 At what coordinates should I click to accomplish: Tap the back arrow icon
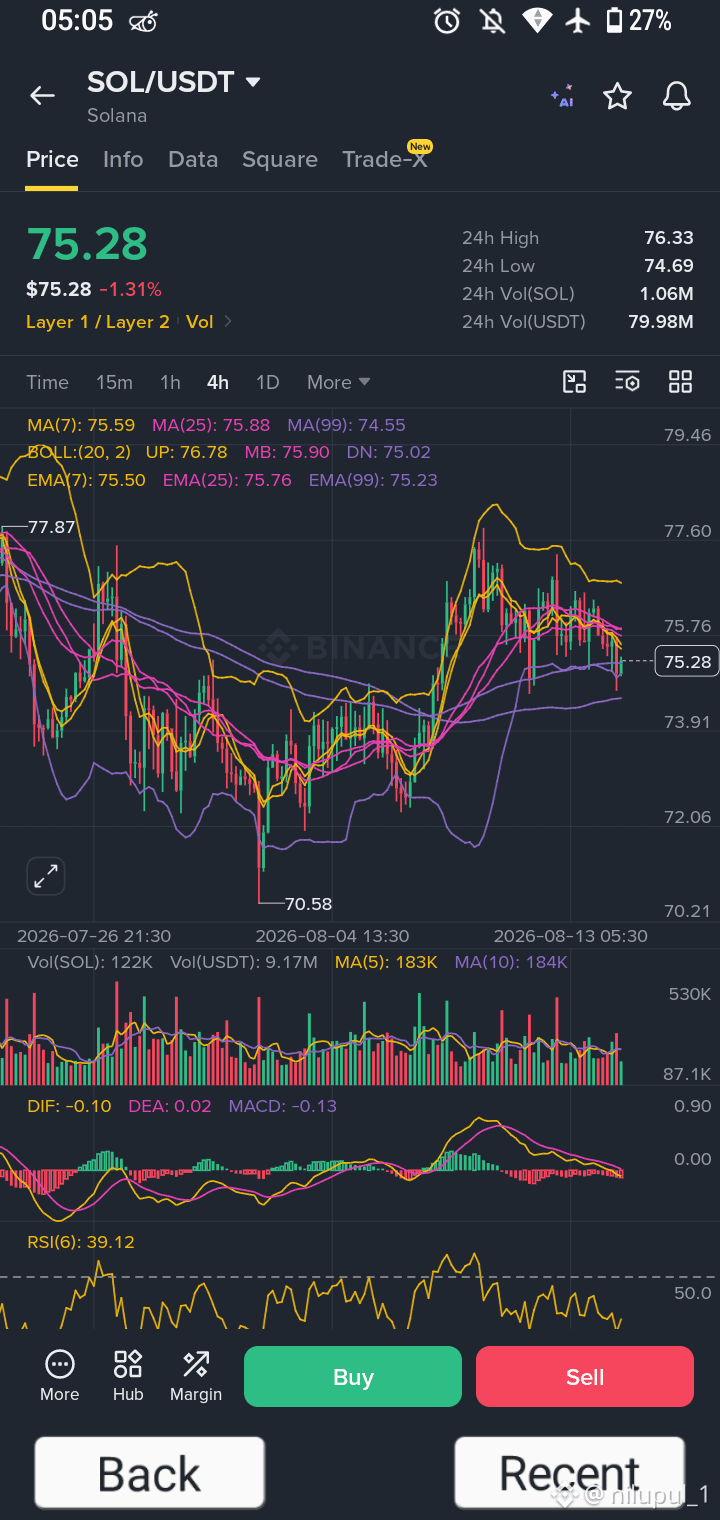click(42, 95)
